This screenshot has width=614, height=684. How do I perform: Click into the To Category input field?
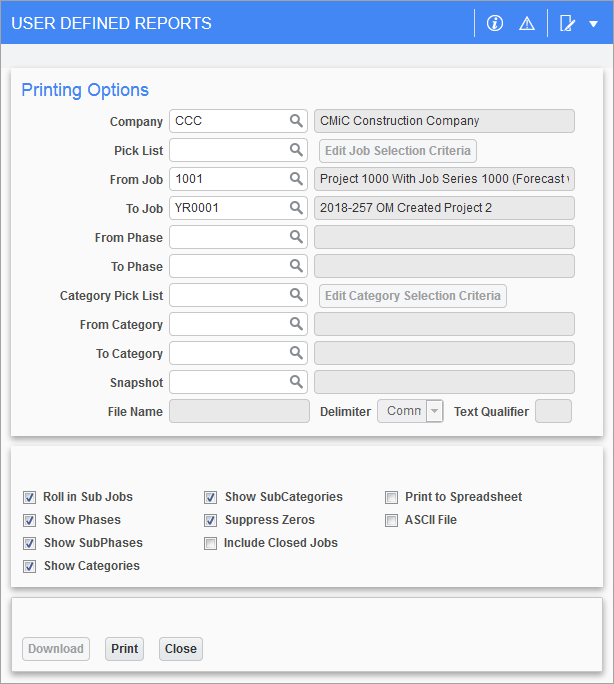click(228, 353)
